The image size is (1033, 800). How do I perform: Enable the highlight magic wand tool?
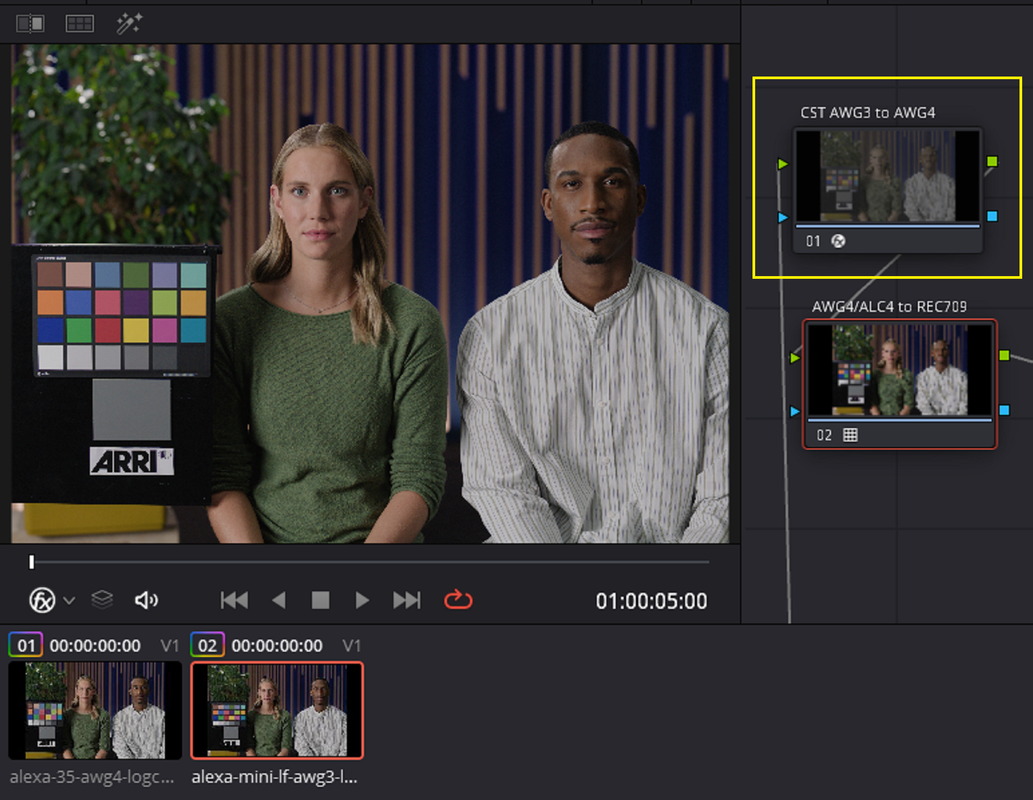(x=129, y=24)
